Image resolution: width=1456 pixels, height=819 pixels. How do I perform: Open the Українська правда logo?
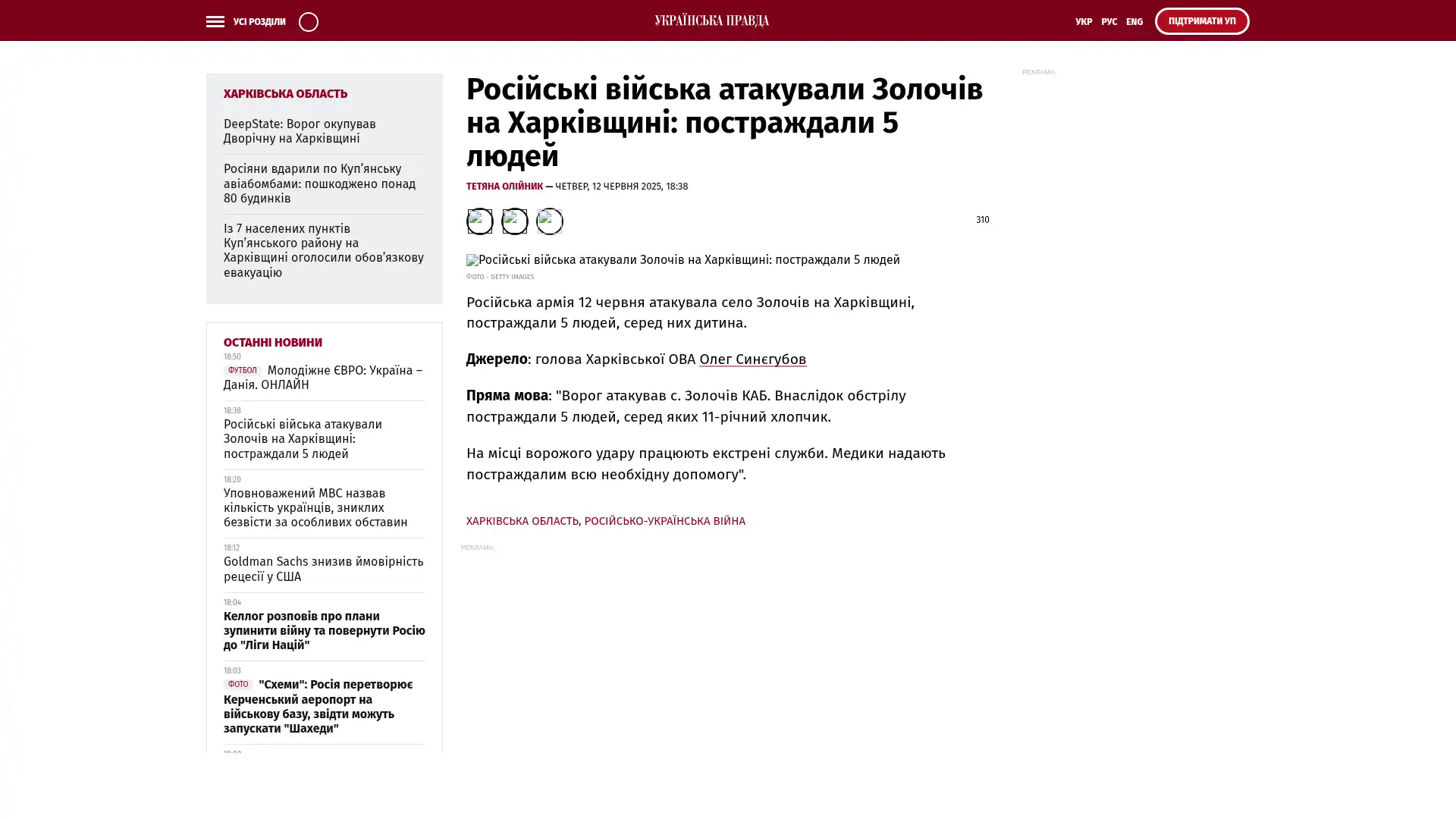click(712, 21)
